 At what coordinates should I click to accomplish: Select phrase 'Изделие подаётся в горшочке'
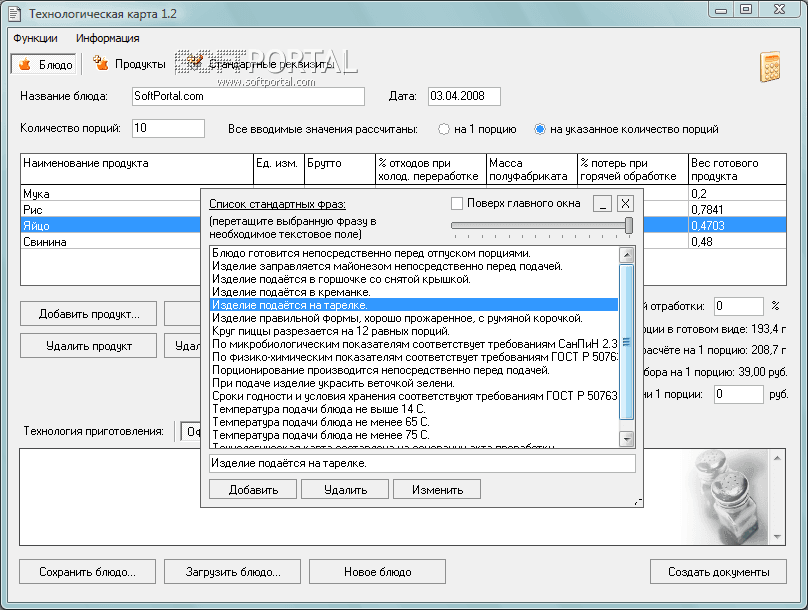click(x=414, y=279)
